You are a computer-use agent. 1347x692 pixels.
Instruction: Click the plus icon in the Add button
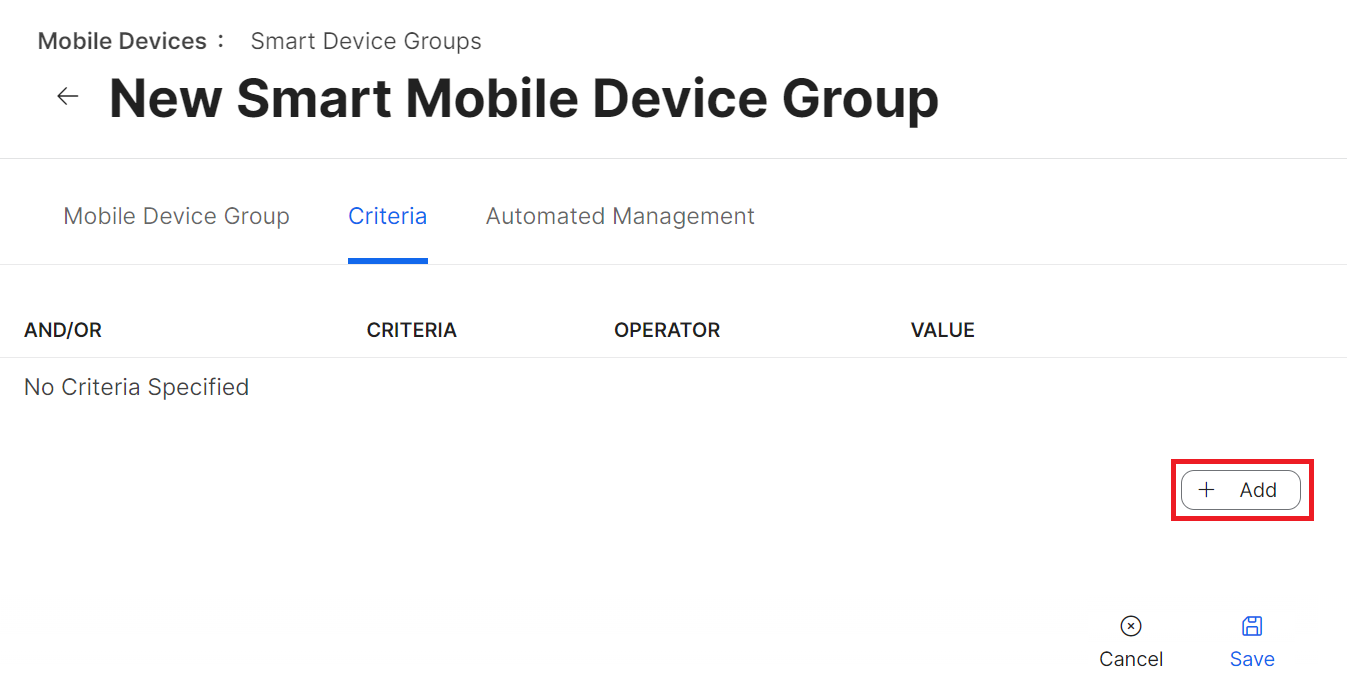pos(1206,490)
